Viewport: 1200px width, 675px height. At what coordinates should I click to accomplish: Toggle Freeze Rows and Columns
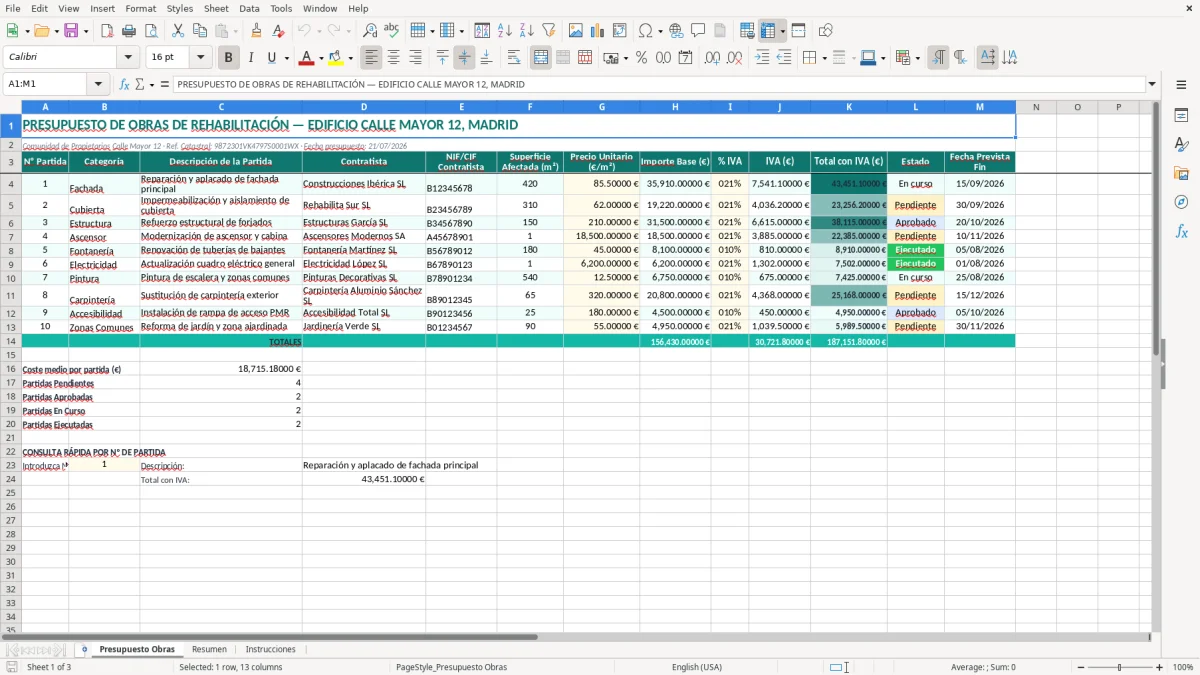(x=769, y=31)
